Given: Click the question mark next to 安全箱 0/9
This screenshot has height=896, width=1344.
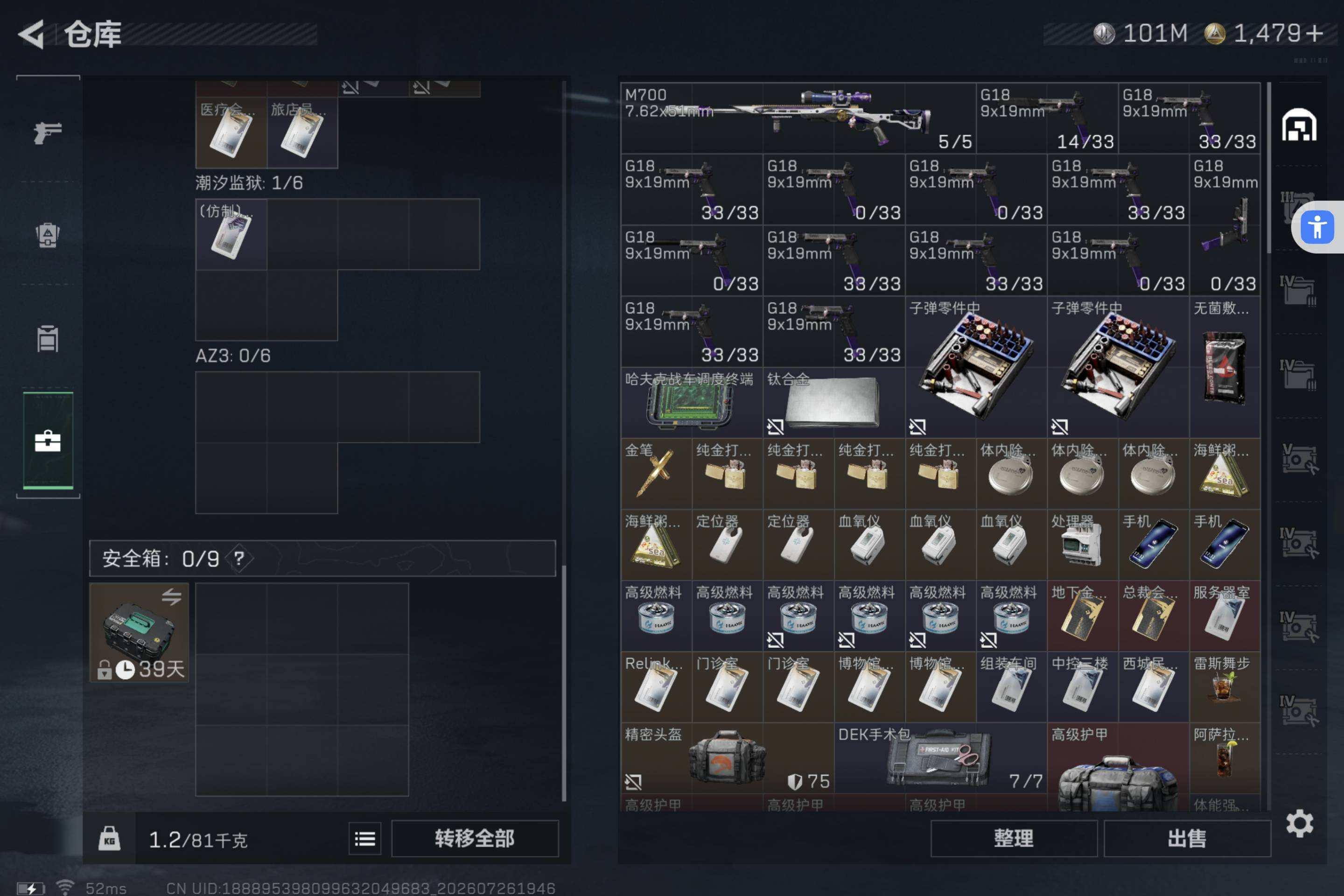Looking at the screenshot, I should (x=239, y=558).
